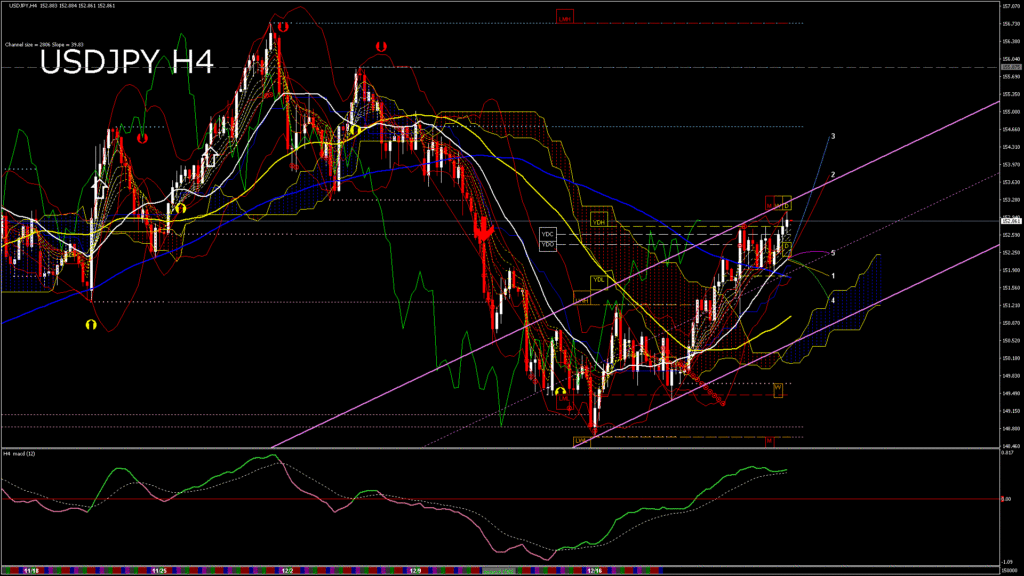Click the YDO level label box
The height and width of the screenshot is (576, 1024).
pyautogui.click(x=547, y=244)
